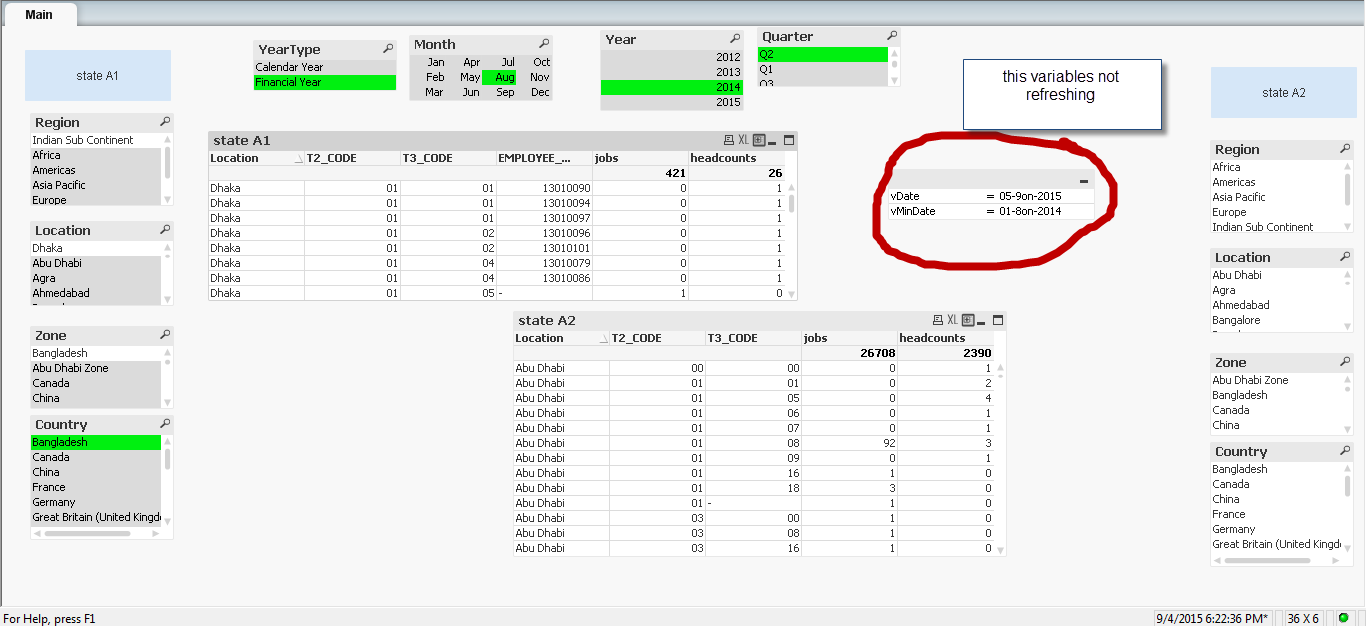Open search in Country list under state A1

click(165, 424)
